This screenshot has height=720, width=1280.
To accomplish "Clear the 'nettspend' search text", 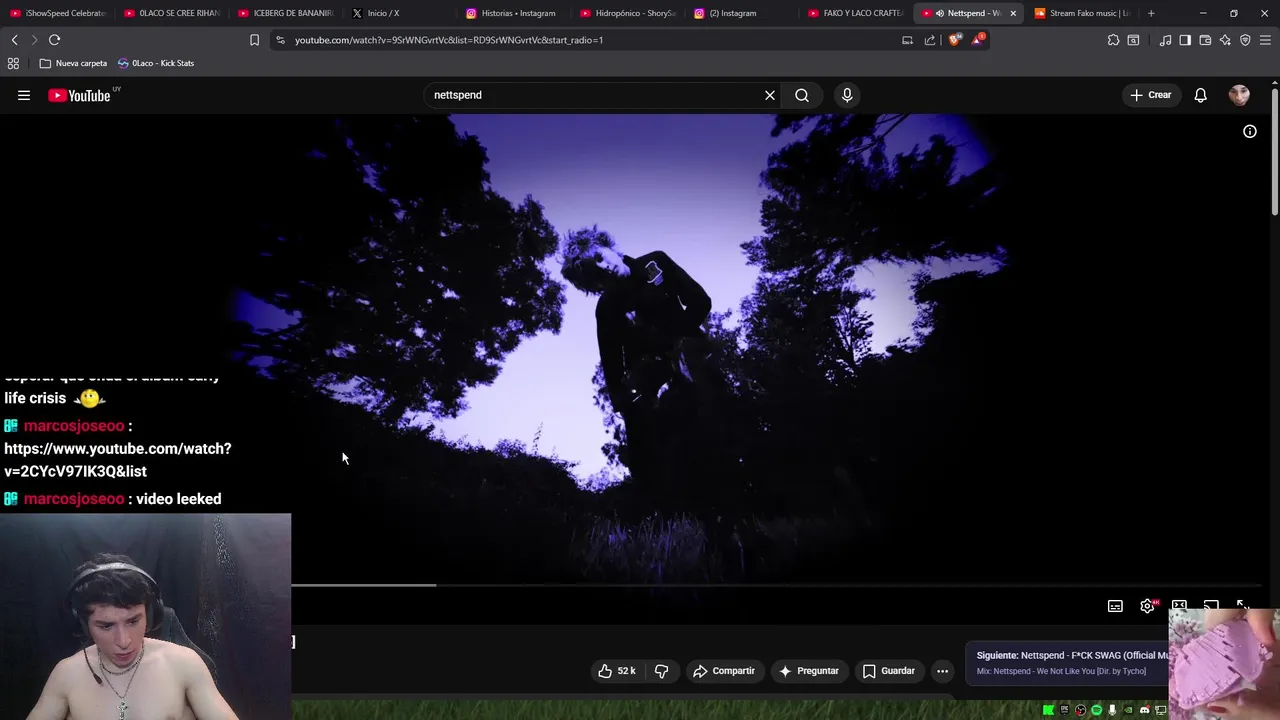I will coord(770,95).
